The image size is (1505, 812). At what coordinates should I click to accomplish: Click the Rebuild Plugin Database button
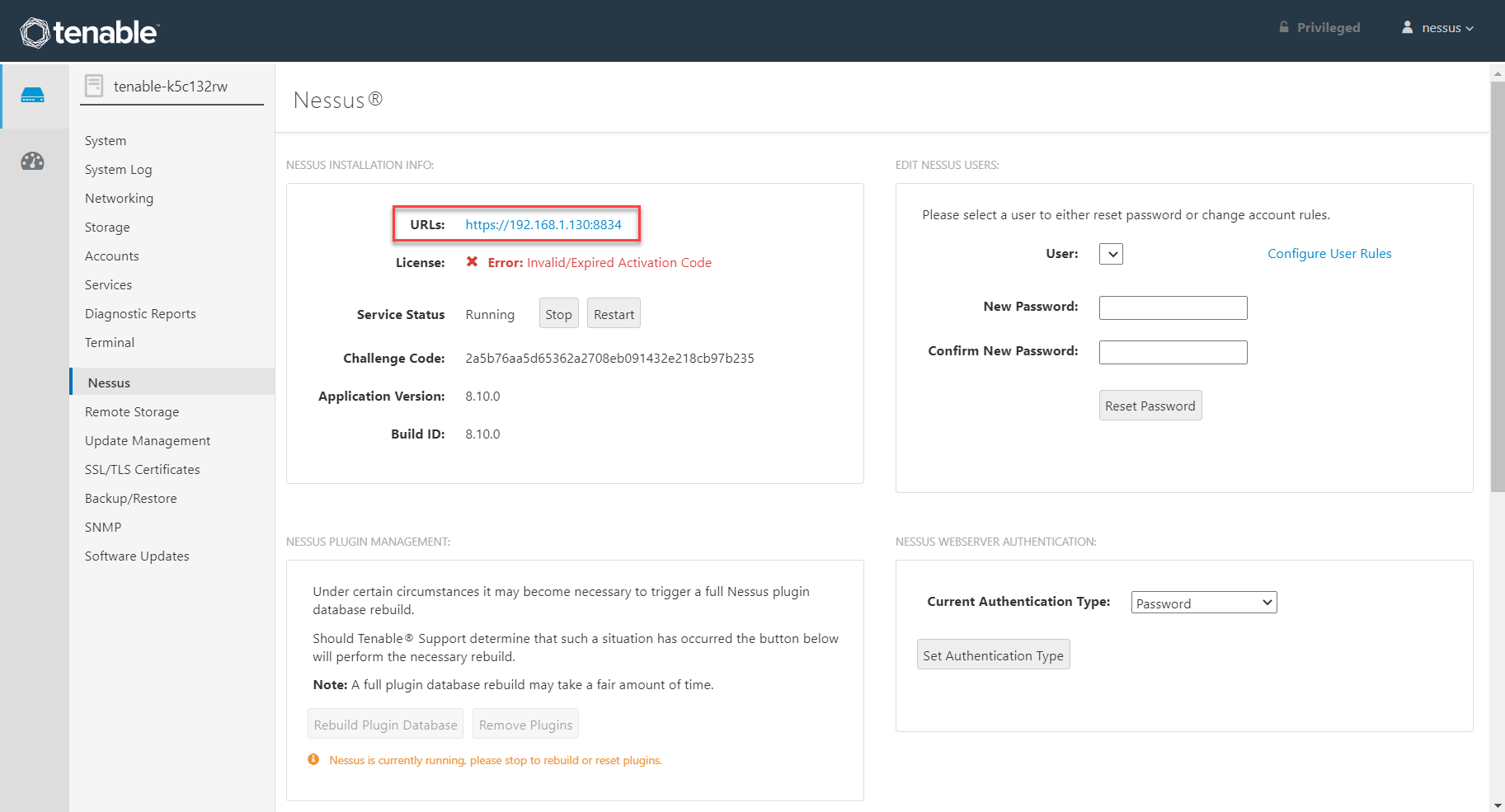pos(385,724)
